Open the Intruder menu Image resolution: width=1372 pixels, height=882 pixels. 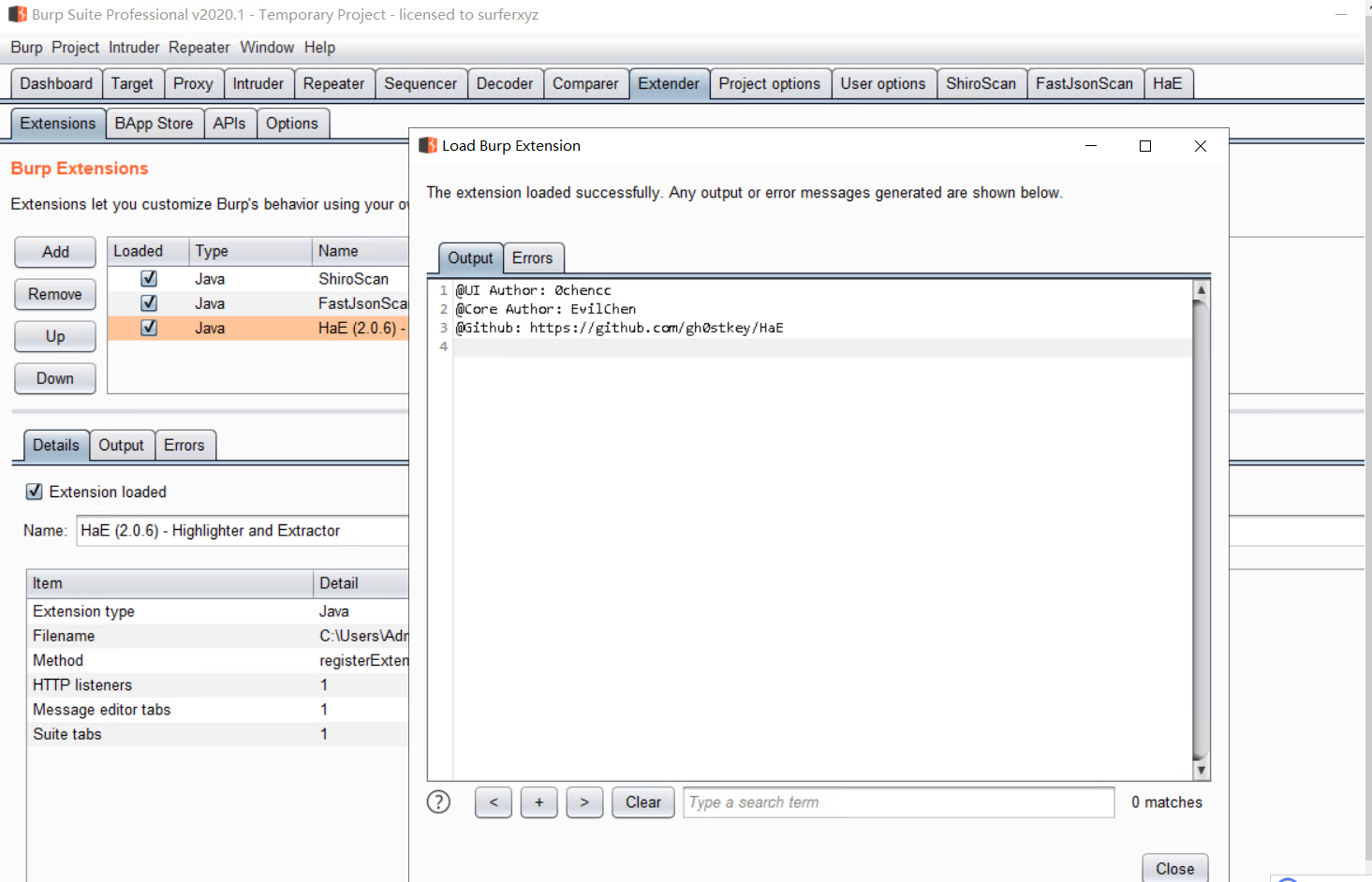134,48
